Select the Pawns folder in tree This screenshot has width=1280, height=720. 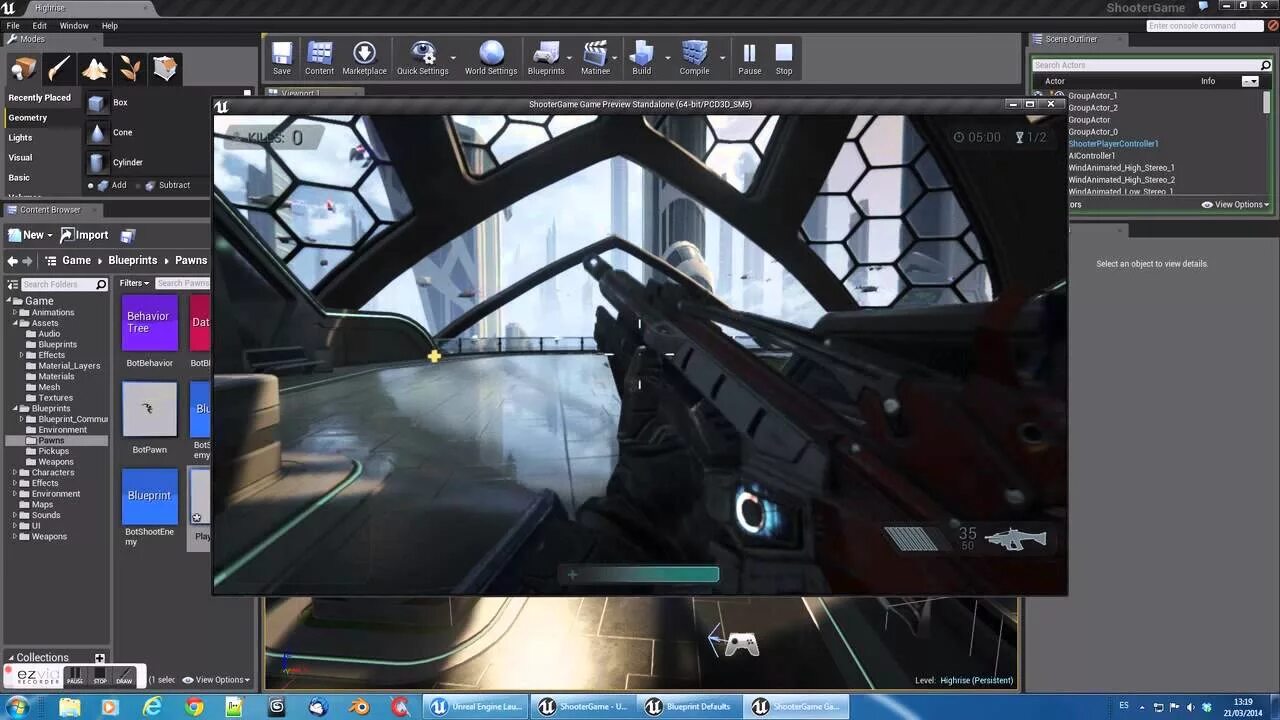point(51,440)
